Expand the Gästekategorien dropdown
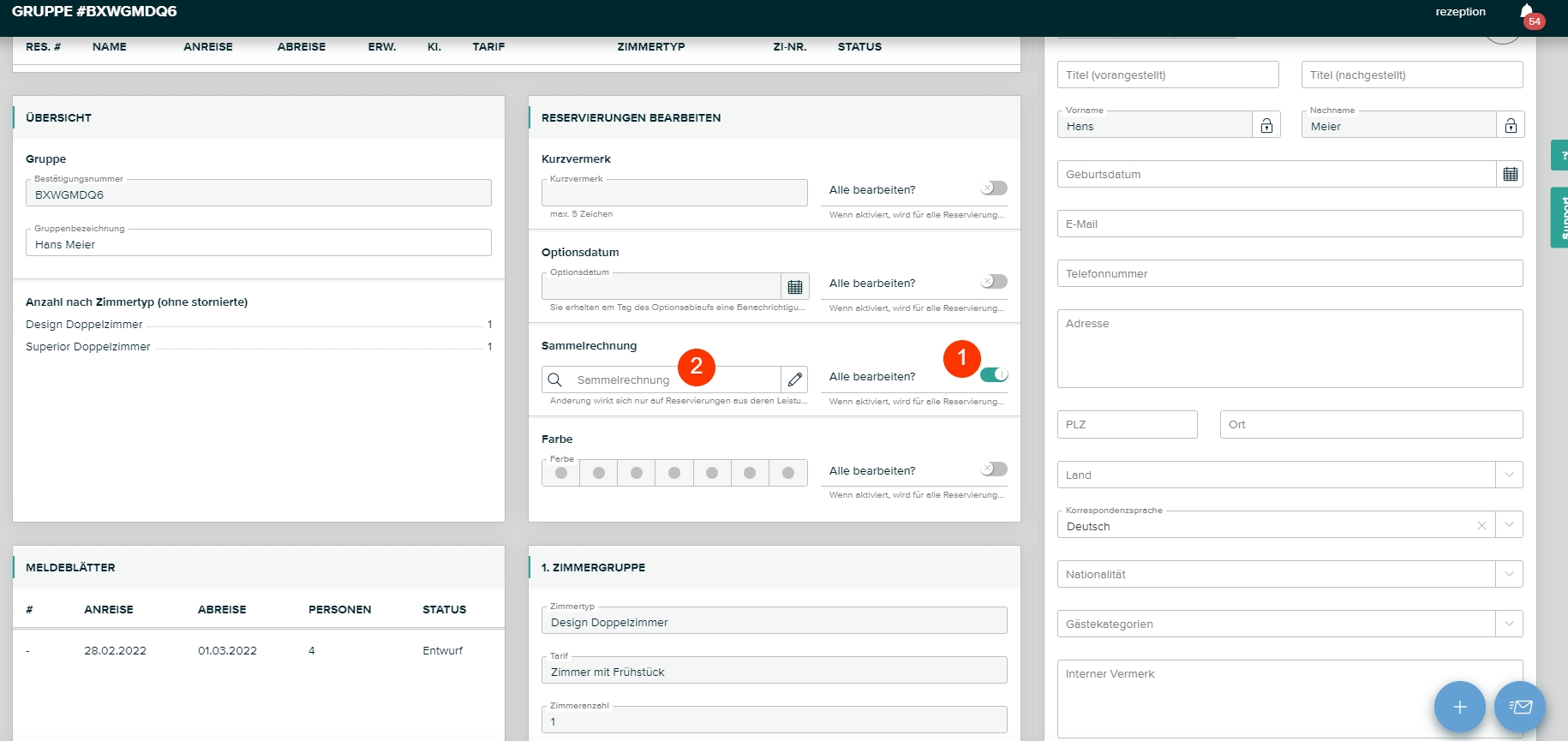 click(1509, 624)
